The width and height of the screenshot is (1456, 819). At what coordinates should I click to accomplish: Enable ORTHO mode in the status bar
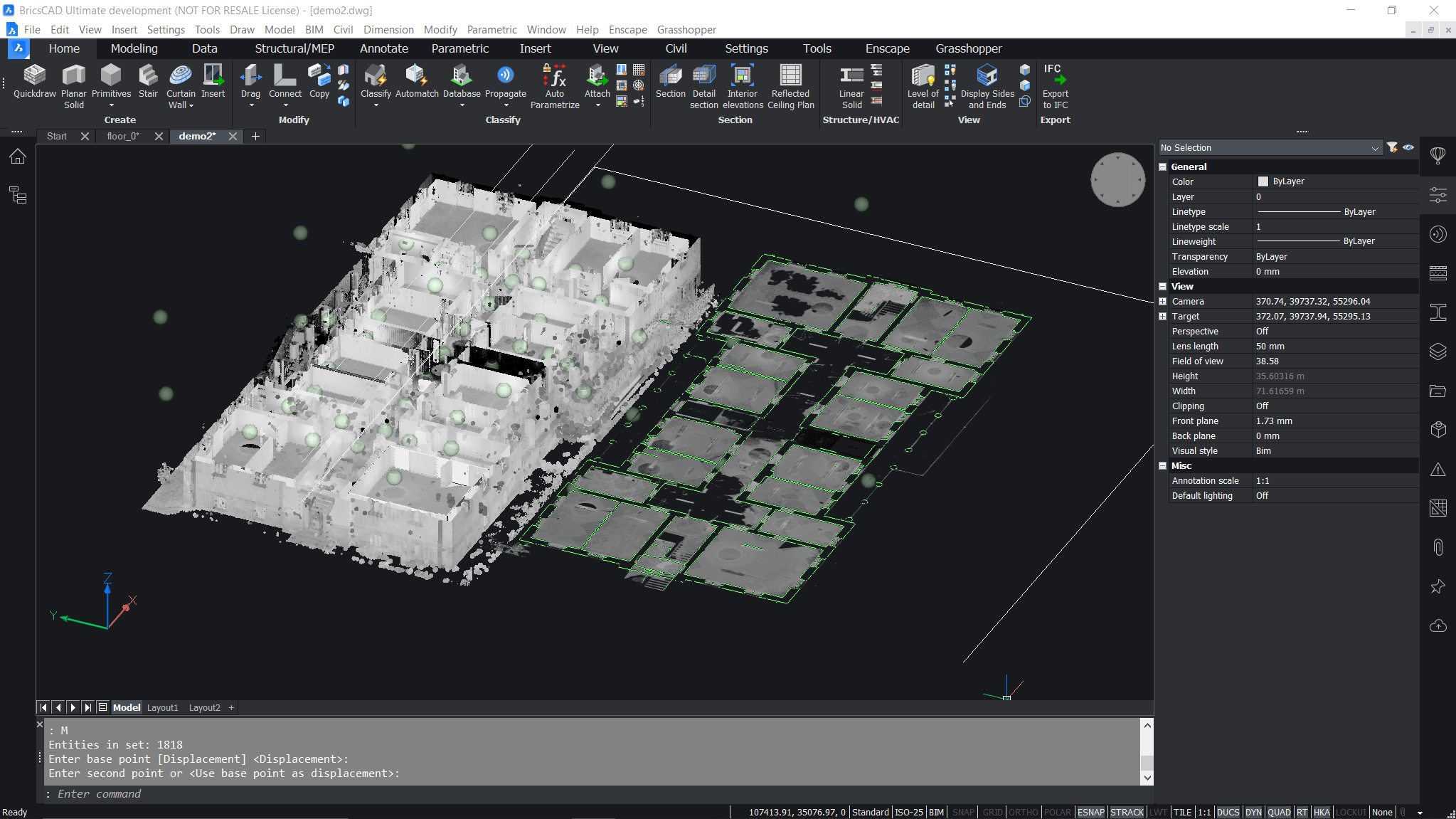pyautogui.click(x=1024, y=812)
